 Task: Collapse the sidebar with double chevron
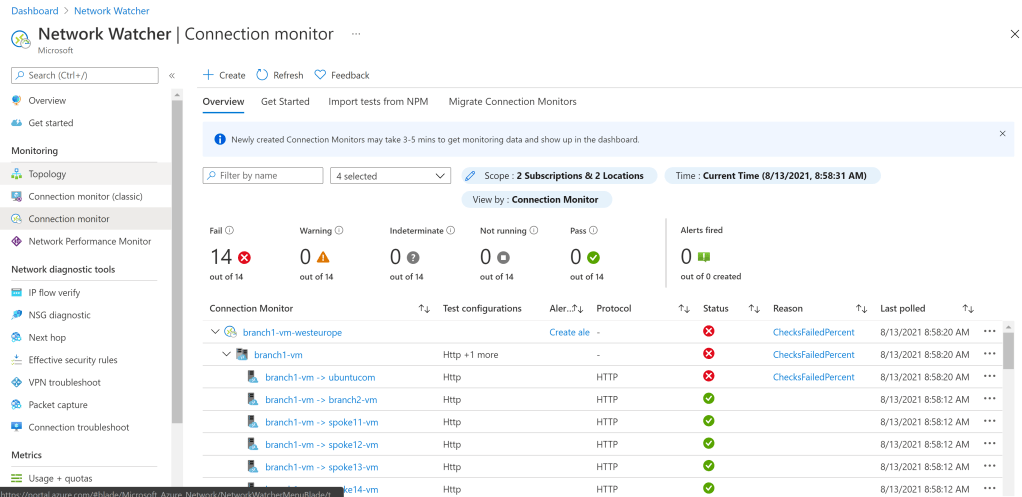click(172, 76)
